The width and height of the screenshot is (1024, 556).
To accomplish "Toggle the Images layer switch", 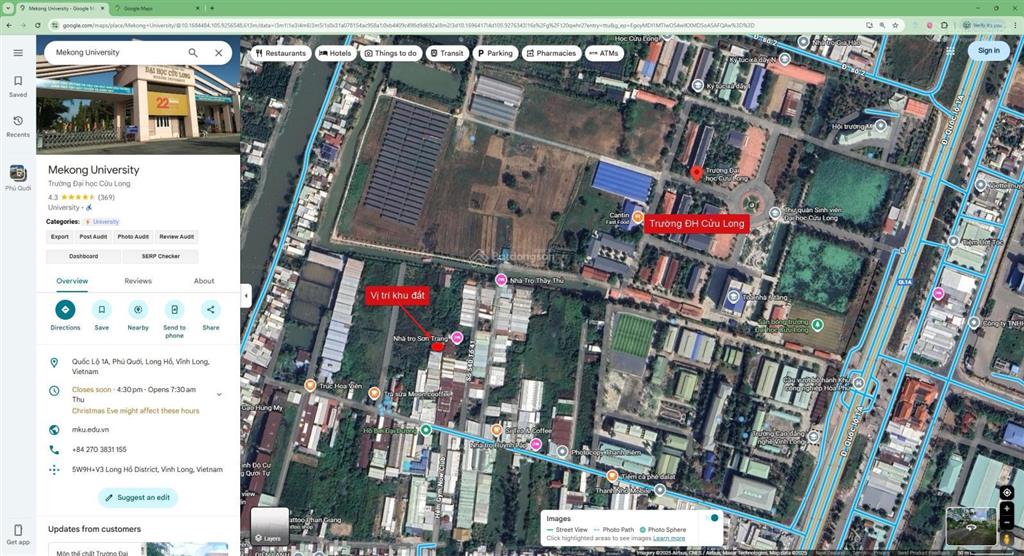I will tap(711, 518).
